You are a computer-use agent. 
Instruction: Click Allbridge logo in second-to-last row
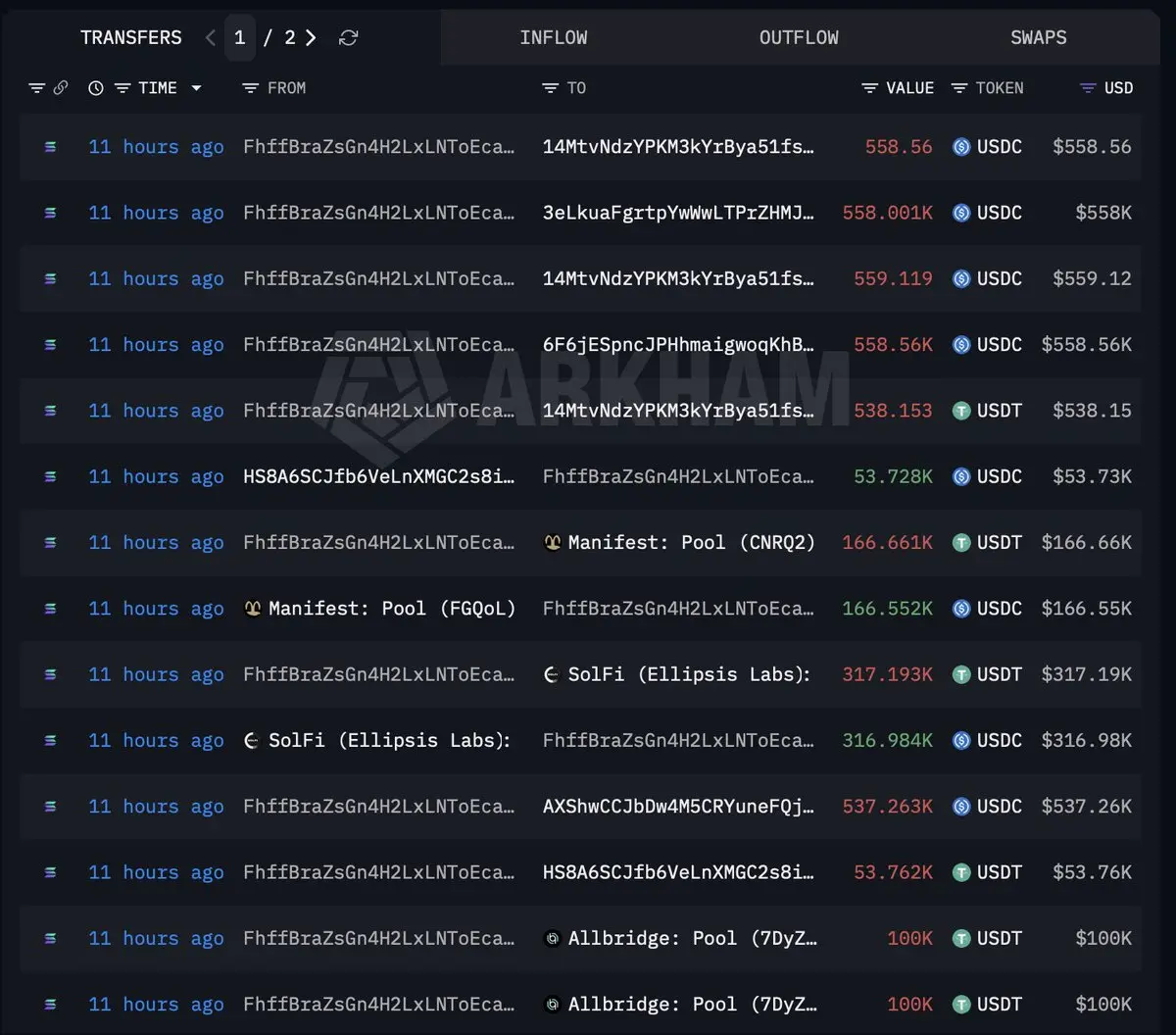(553, 939)
